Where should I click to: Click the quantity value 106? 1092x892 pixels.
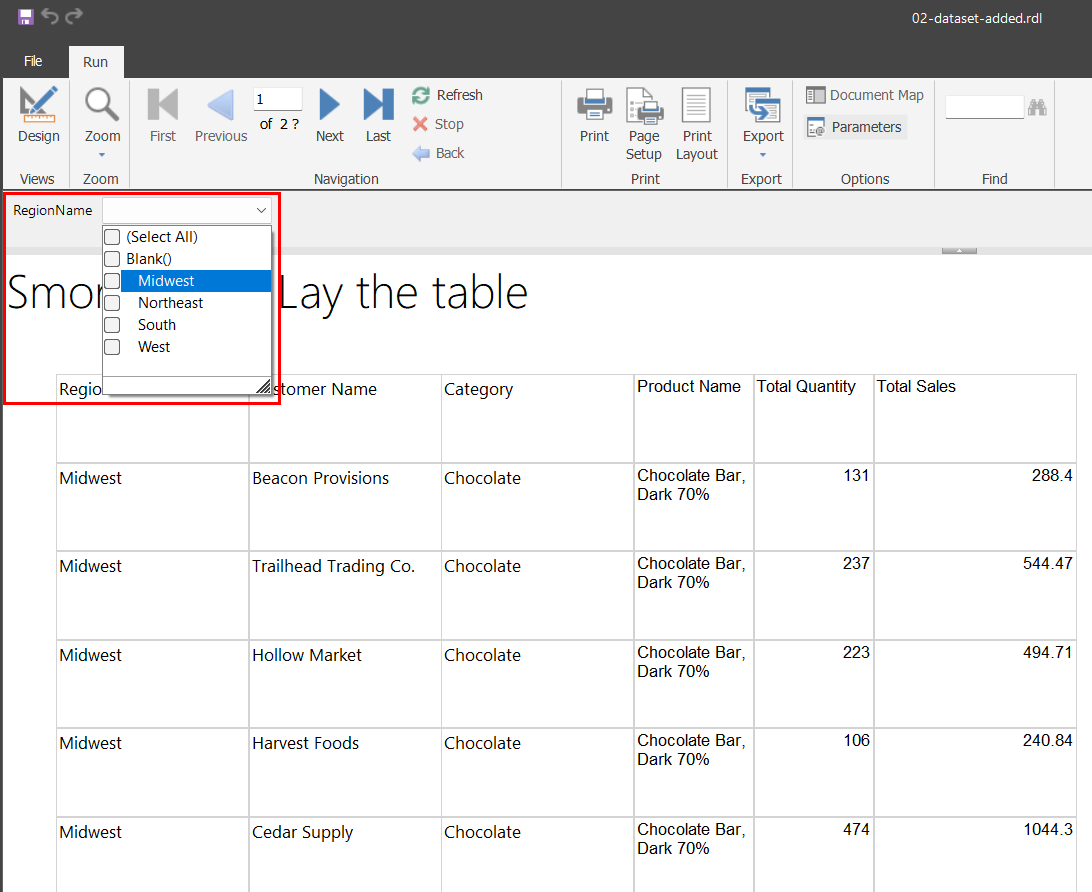coord(856,740)
